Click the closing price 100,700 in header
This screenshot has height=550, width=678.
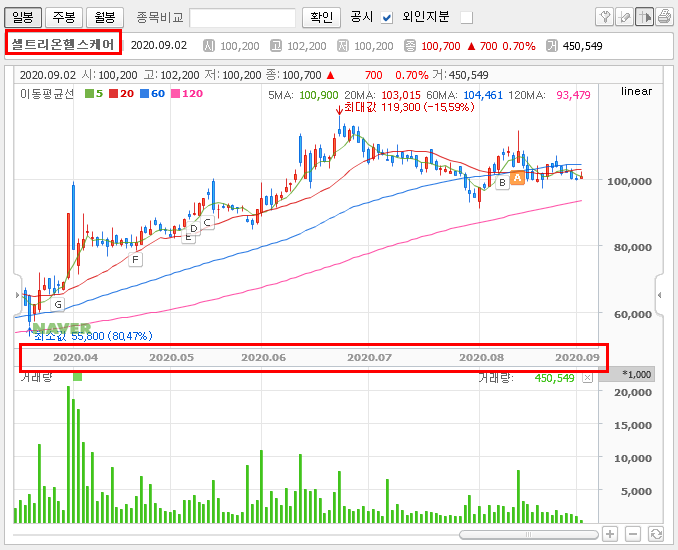point(441,46)
